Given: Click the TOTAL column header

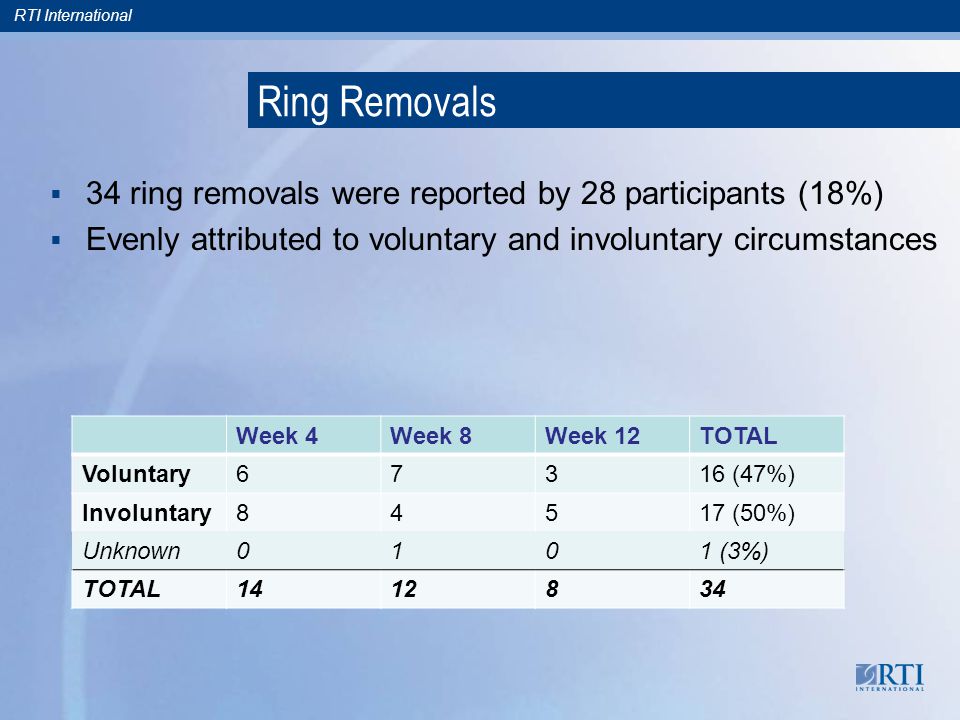Looking at the screenshot, I should (x=738, y=436).
